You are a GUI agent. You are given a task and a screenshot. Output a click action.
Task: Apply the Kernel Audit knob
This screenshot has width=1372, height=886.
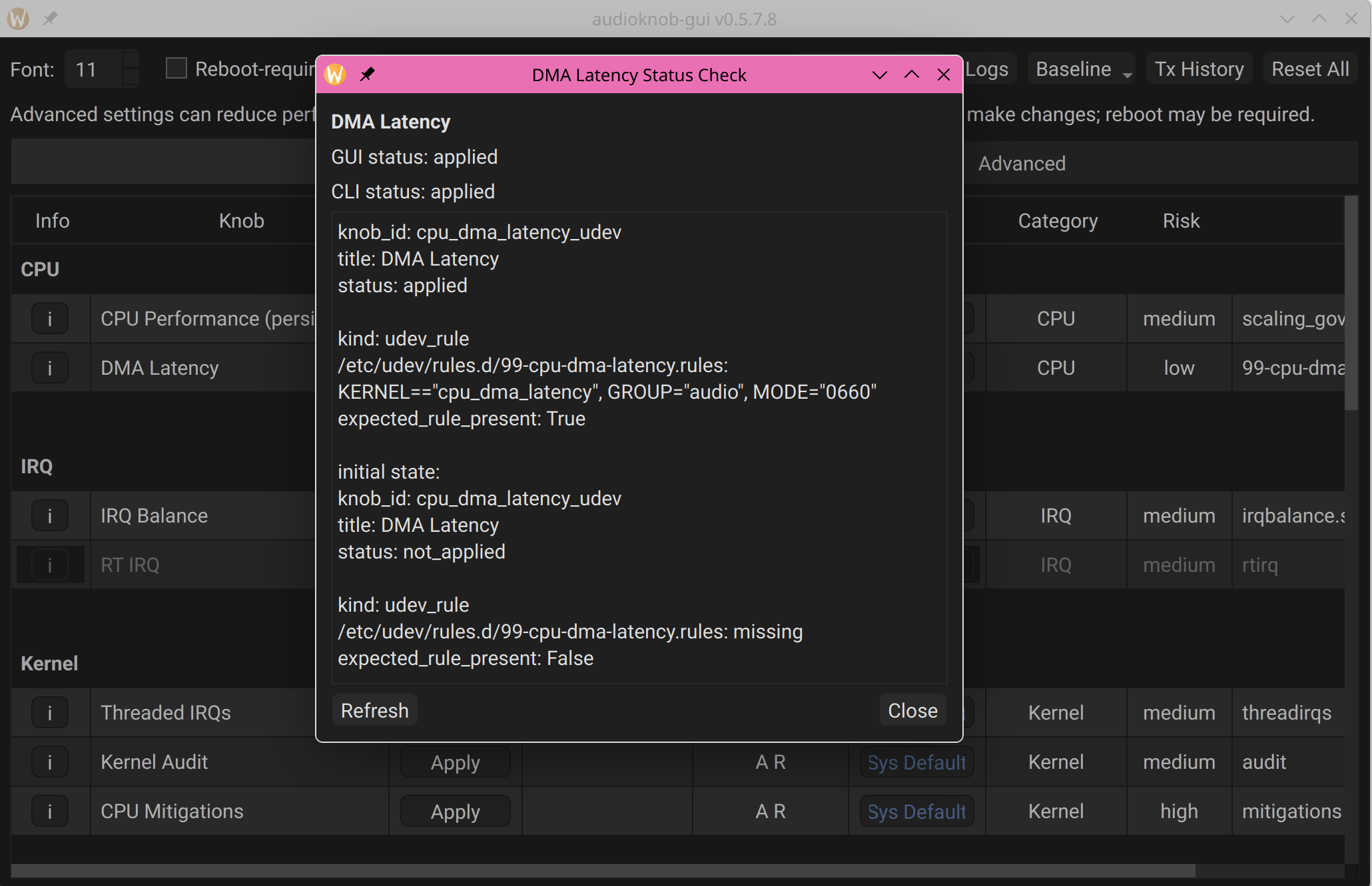pyautogui.click(x=455, y=762)
